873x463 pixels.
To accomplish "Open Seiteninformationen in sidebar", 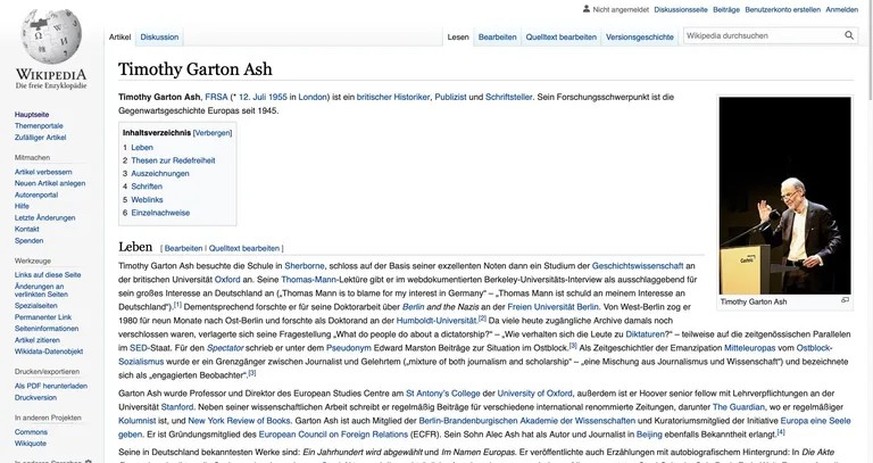I will pyautogui.click(x=46, y=328).
